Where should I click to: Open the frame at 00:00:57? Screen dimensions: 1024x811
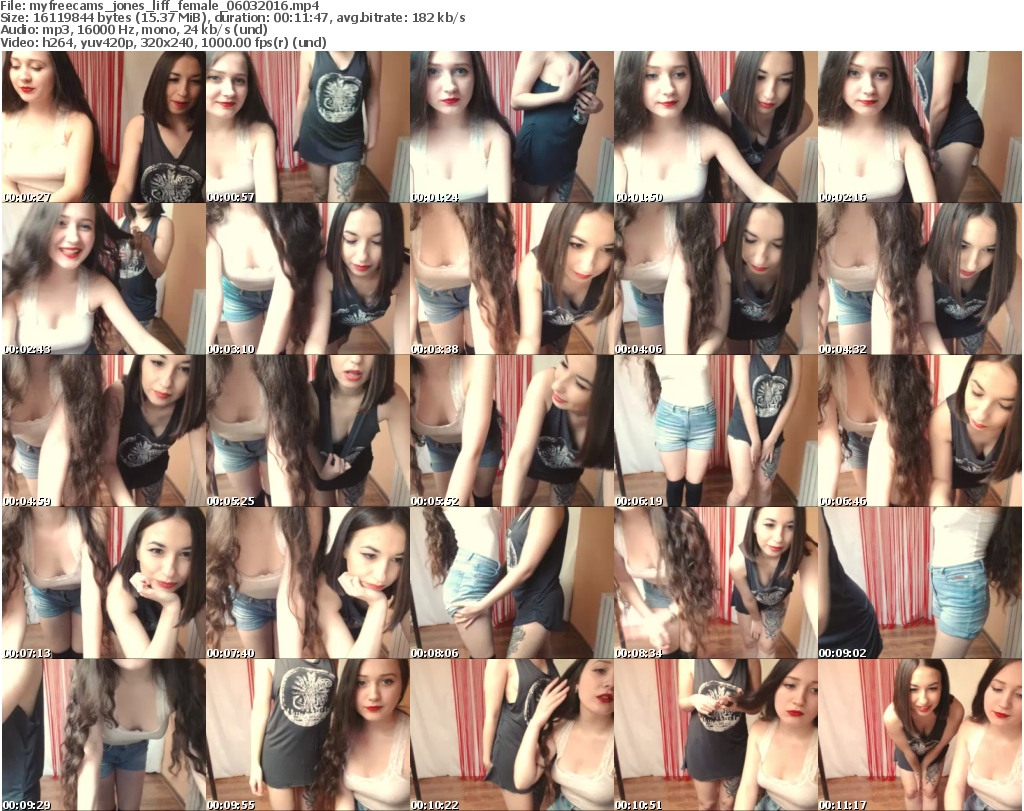click(308, 127)
